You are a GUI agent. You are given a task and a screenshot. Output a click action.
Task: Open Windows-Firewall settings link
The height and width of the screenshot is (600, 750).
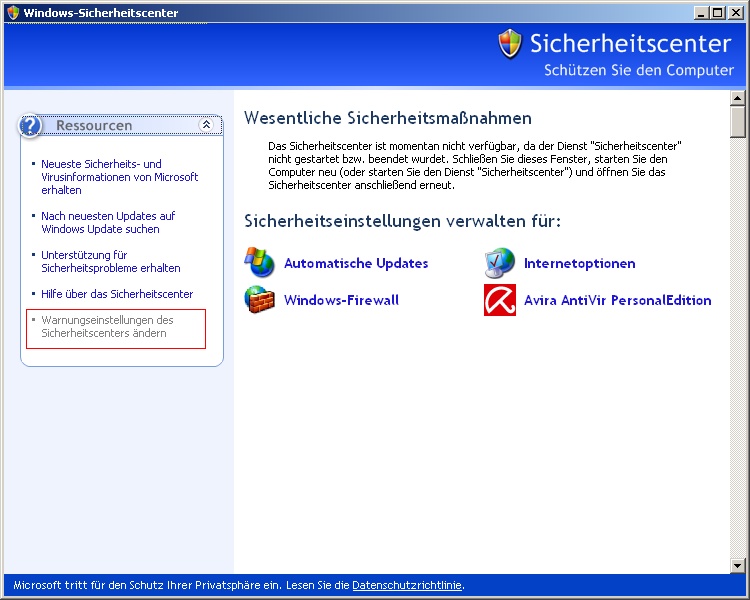coord(342,300)
